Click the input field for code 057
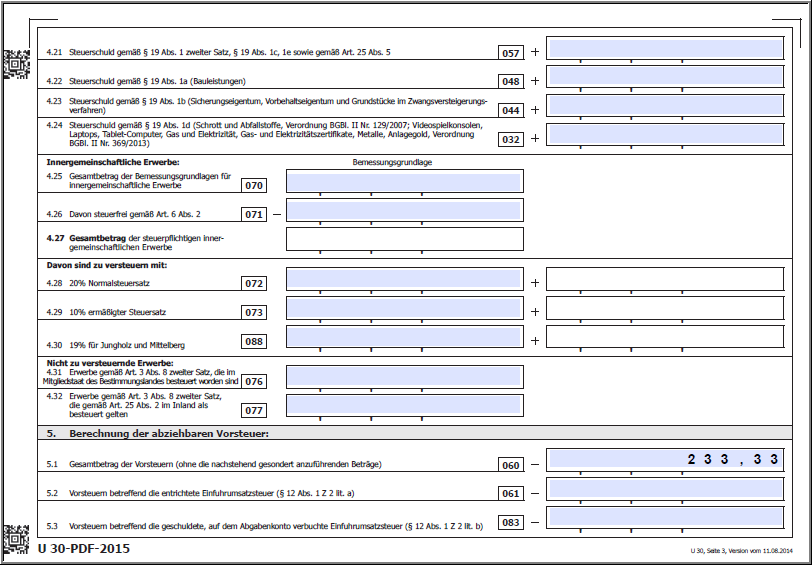The image size is (812, 565). pos(665,49)
